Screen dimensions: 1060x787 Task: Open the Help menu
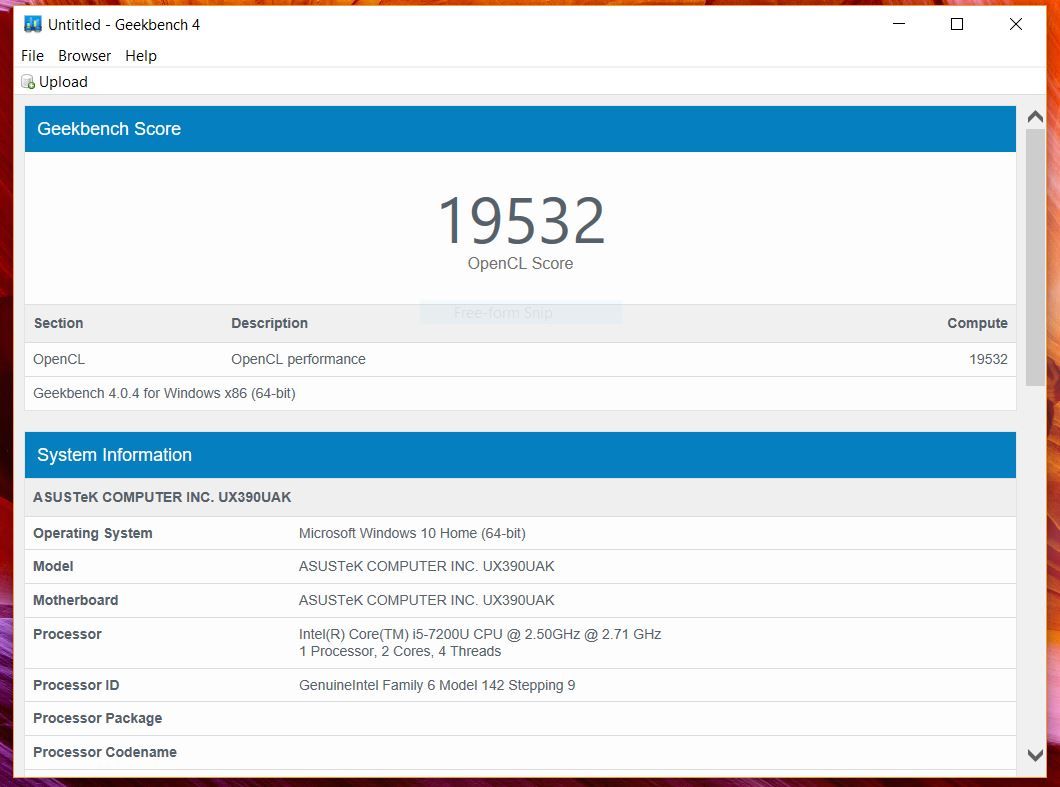pyautogui.click(x=141, y=56)
